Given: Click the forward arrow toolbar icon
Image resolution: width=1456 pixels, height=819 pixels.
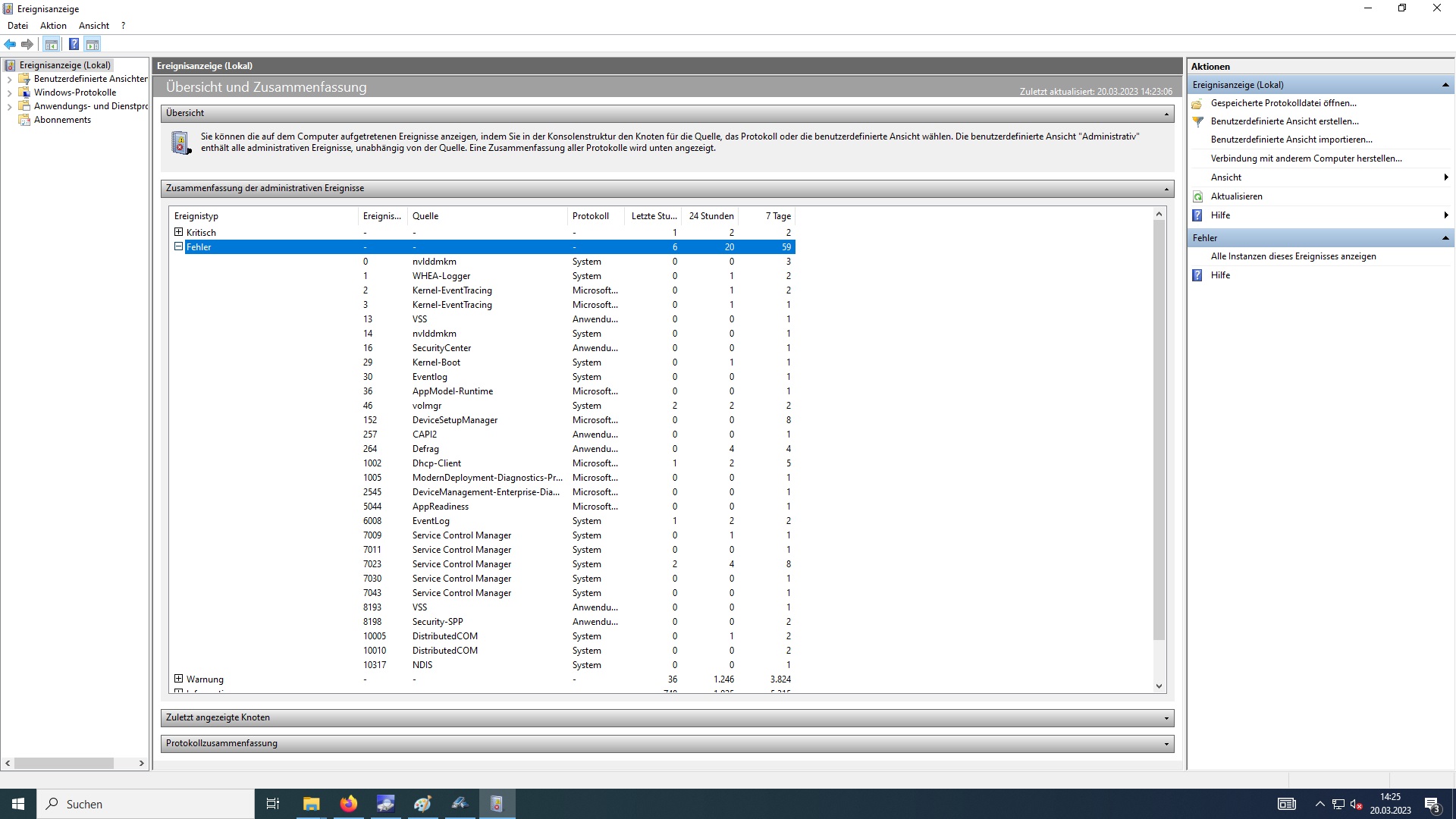Looking at the screenshot, I should [x=27, y=44].
